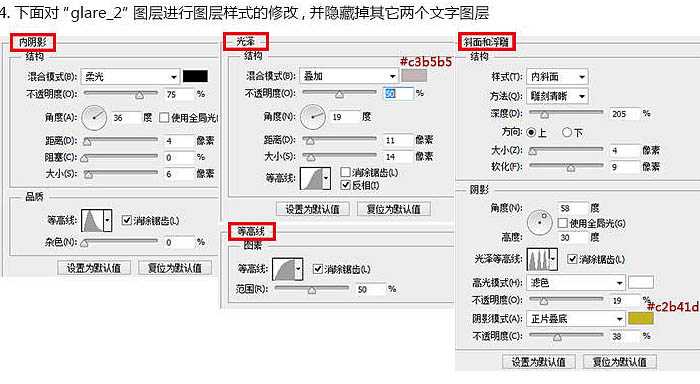Open Satin contour picker arrow

(326, 179)
